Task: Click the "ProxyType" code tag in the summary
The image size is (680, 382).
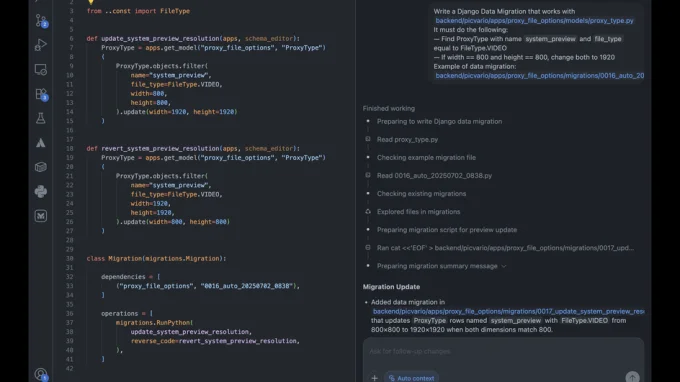Action: pos(429,320)
